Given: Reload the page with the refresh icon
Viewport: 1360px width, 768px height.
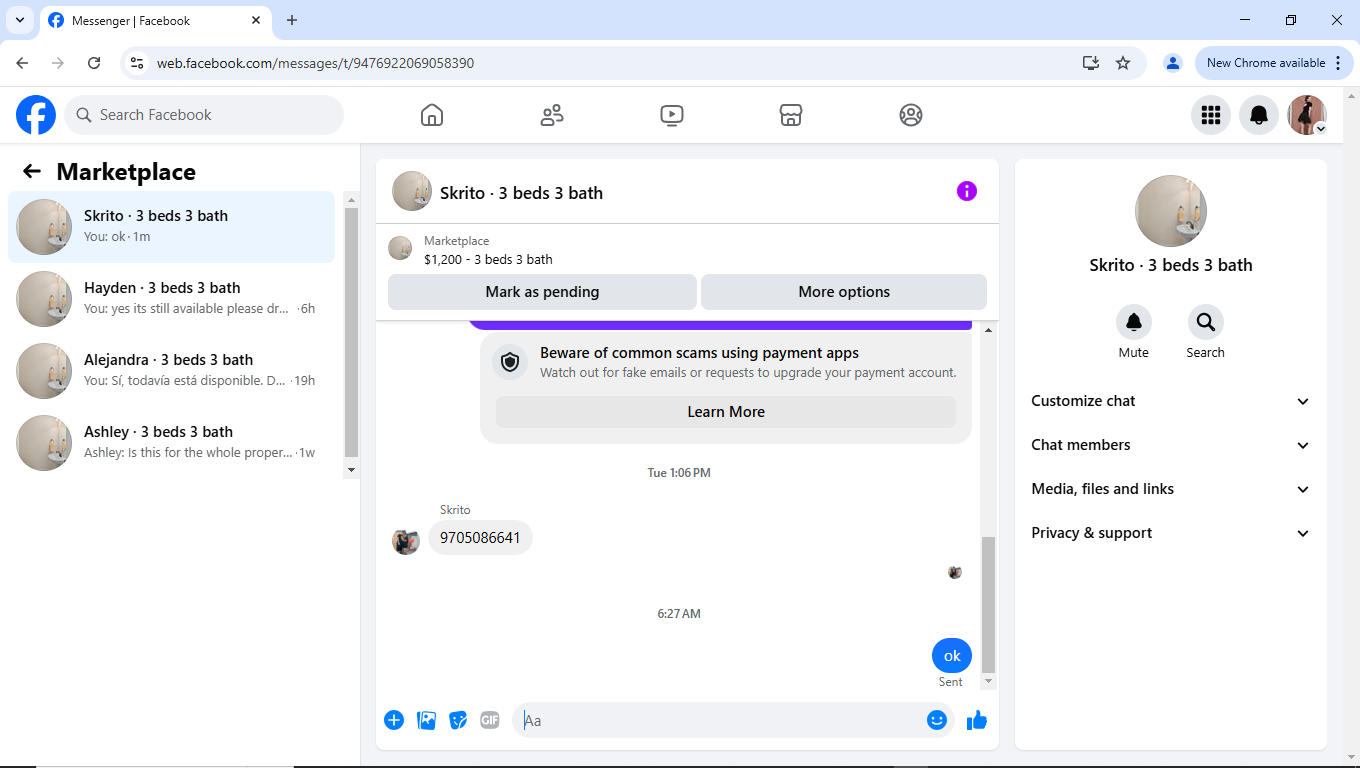Looking at the screenshot, I should (94, 63).
